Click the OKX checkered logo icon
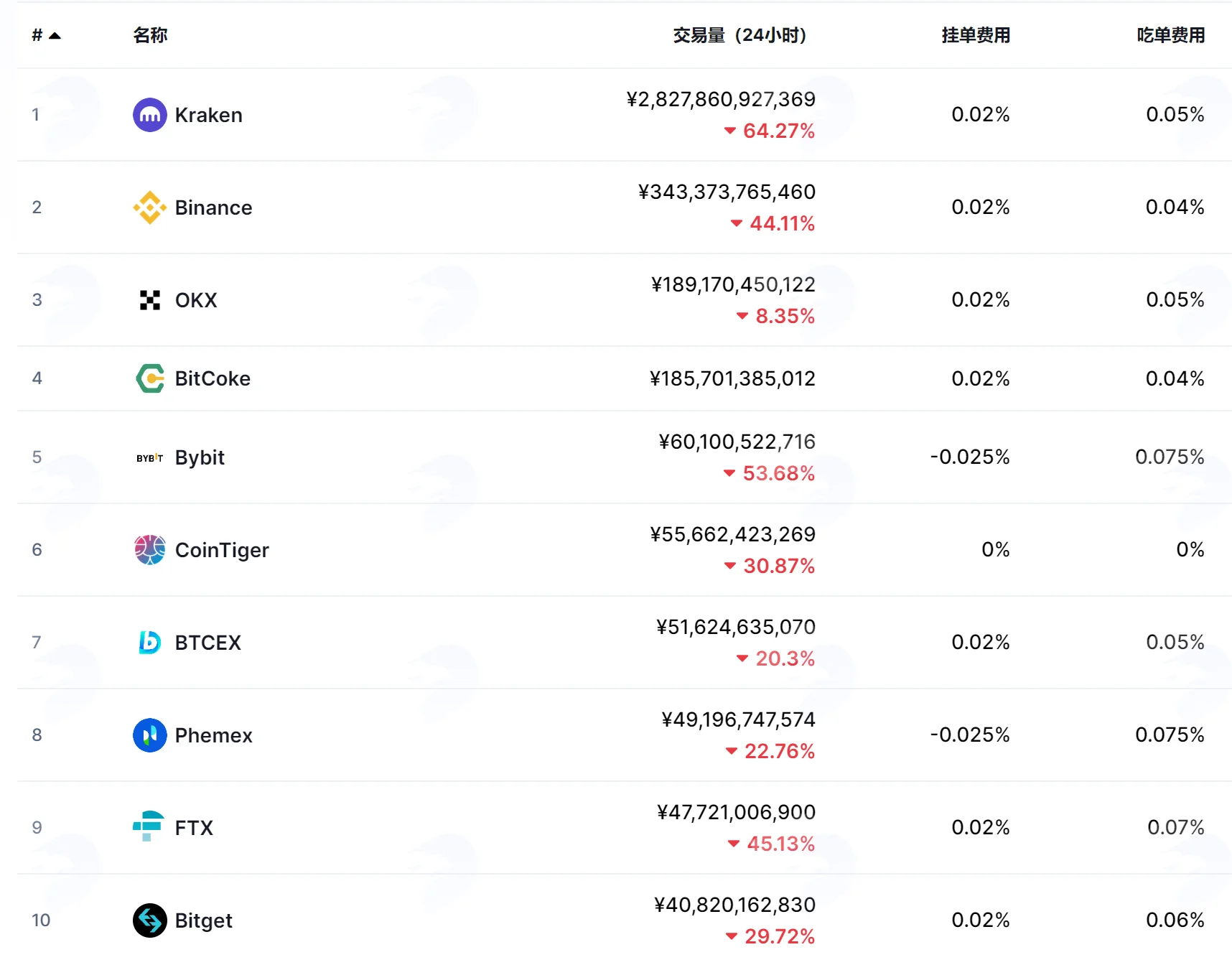Viewport: 1232px width, 965px height. pyautogui.click(x=150, y=300)
